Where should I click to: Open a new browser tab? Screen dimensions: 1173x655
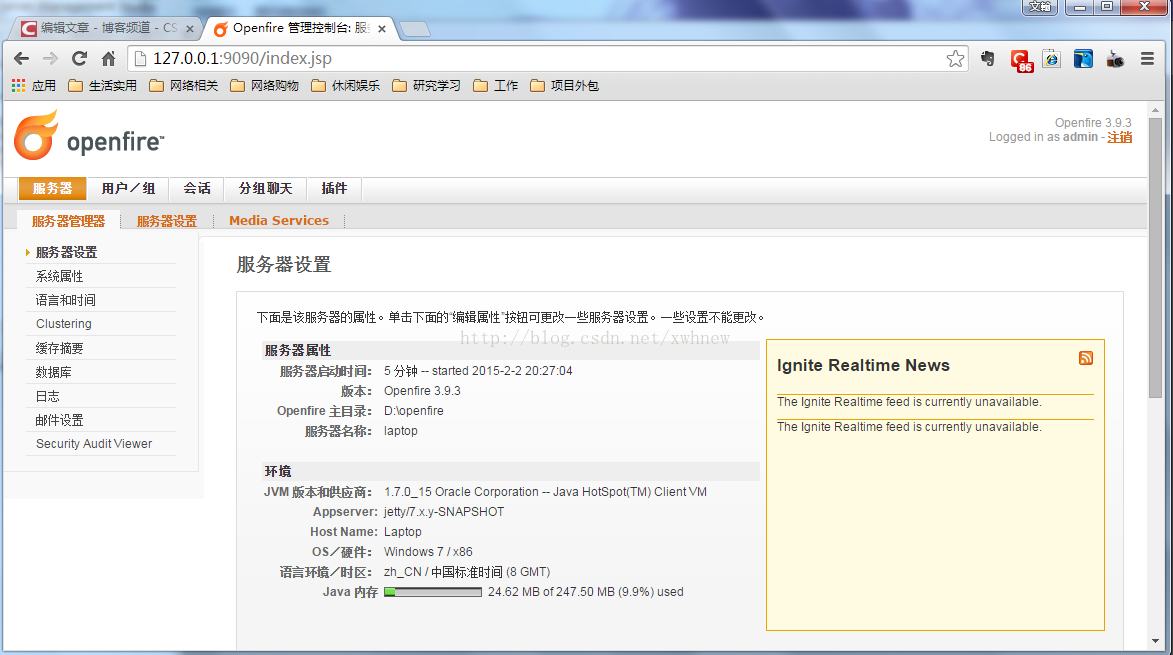point(414,29)
